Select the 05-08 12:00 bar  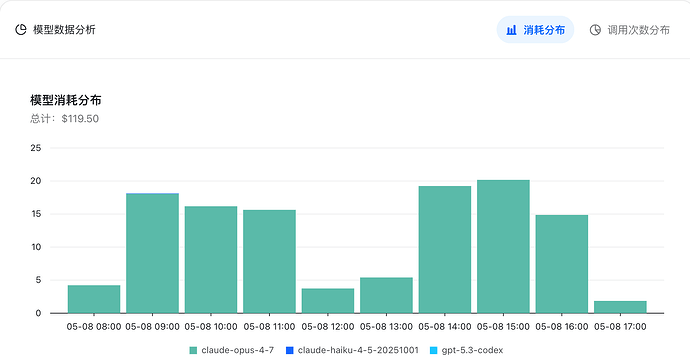tap(328, 301)
